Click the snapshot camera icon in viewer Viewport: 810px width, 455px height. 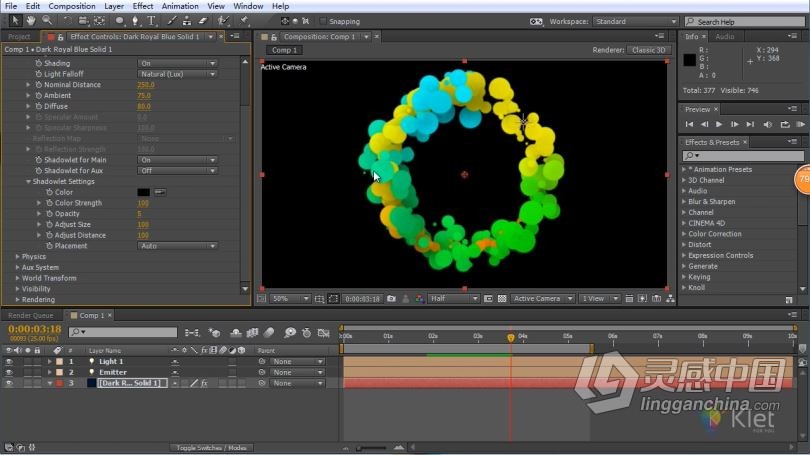pos(392,299)
